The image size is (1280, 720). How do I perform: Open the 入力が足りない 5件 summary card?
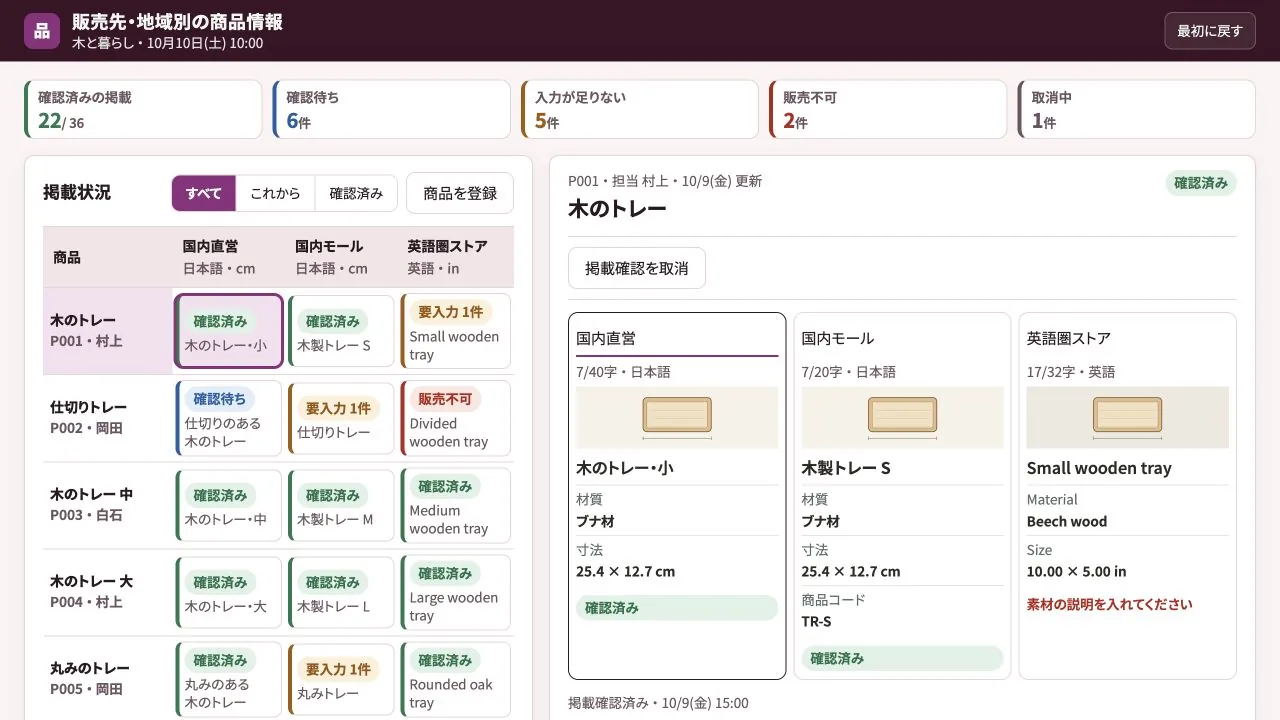(x=640, y=109)
